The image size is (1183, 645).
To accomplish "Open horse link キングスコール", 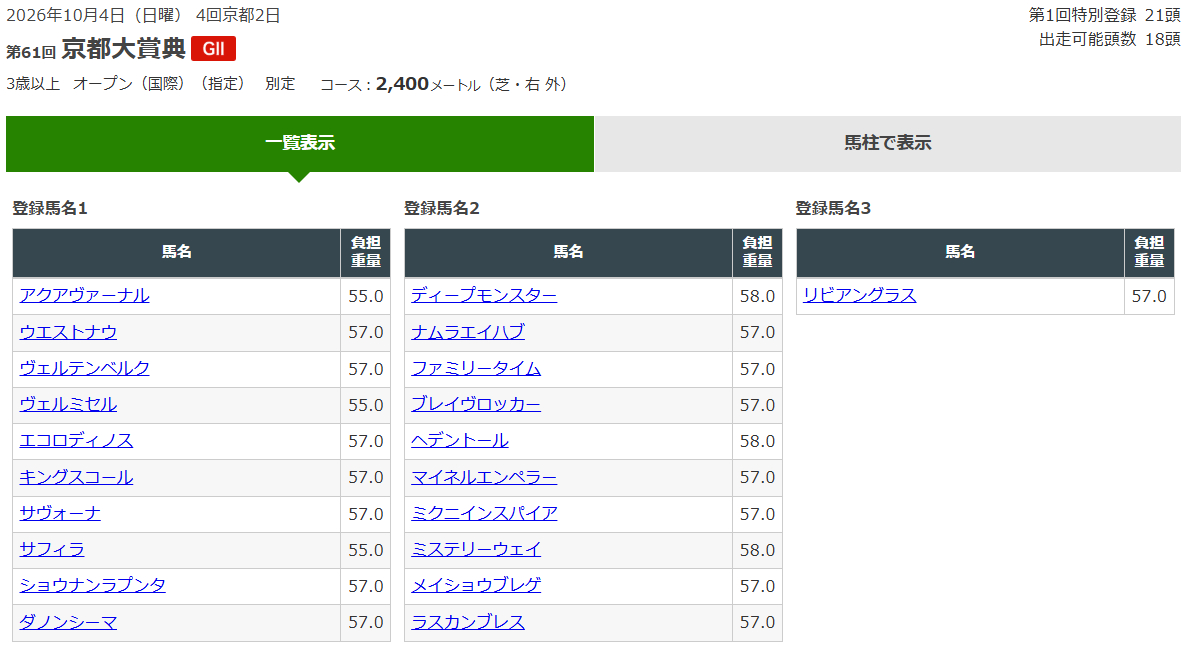I will tap(76, 478).
